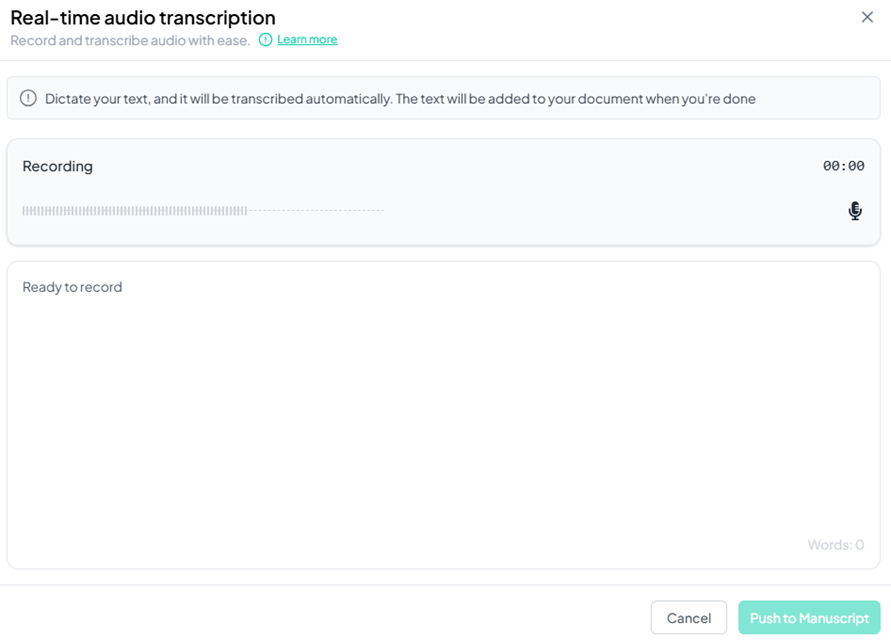Click the dictation instructions banner text
Viewport: 891px width, 640px height.
(400, 99)
